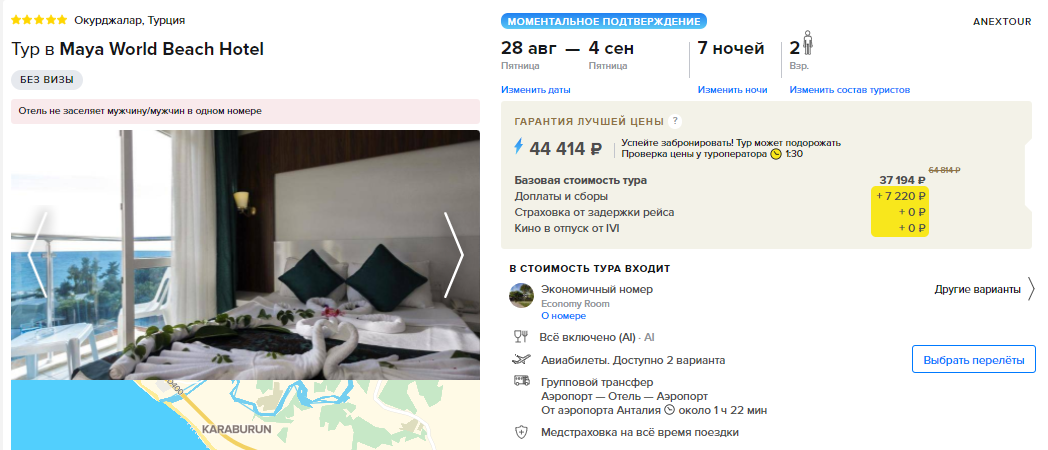This screenshot has width=1048, height=450.
Task: Show next hotel photo with right arrow
Action: click(x=454, y=255)
